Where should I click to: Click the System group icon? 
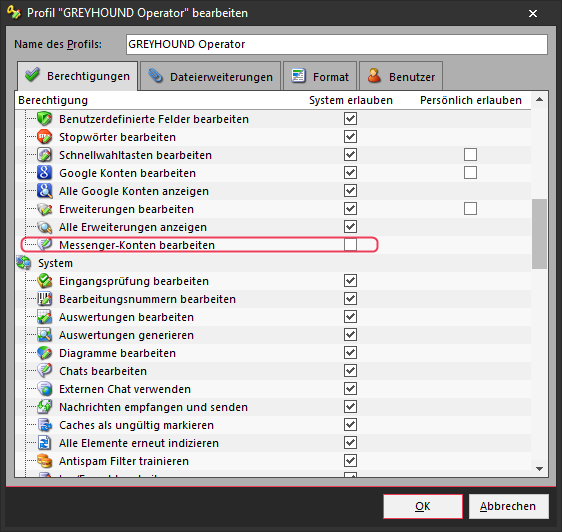click(x=24, y=263)
